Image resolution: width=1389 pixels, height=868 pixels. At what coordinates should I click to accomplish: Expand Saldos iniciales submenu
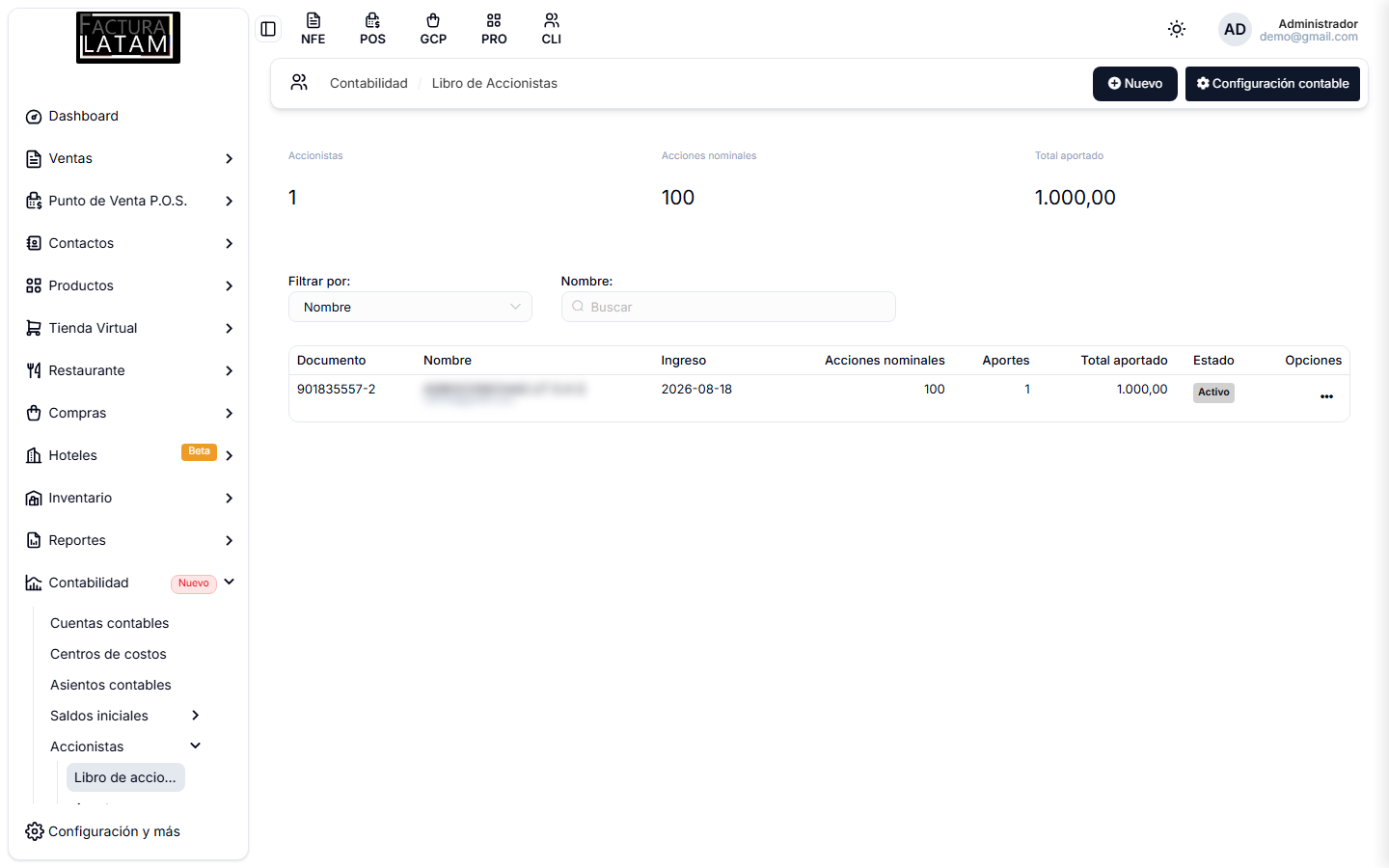click(x=125, y=716)
